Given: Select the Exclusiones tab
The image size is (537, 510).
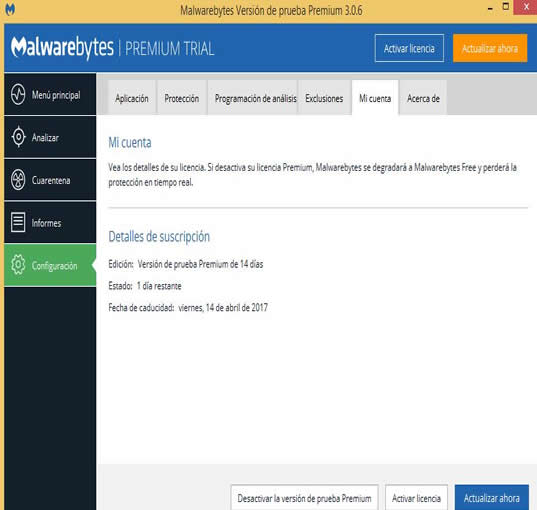Looking at the screenshot, I should (x=324, y=98).
